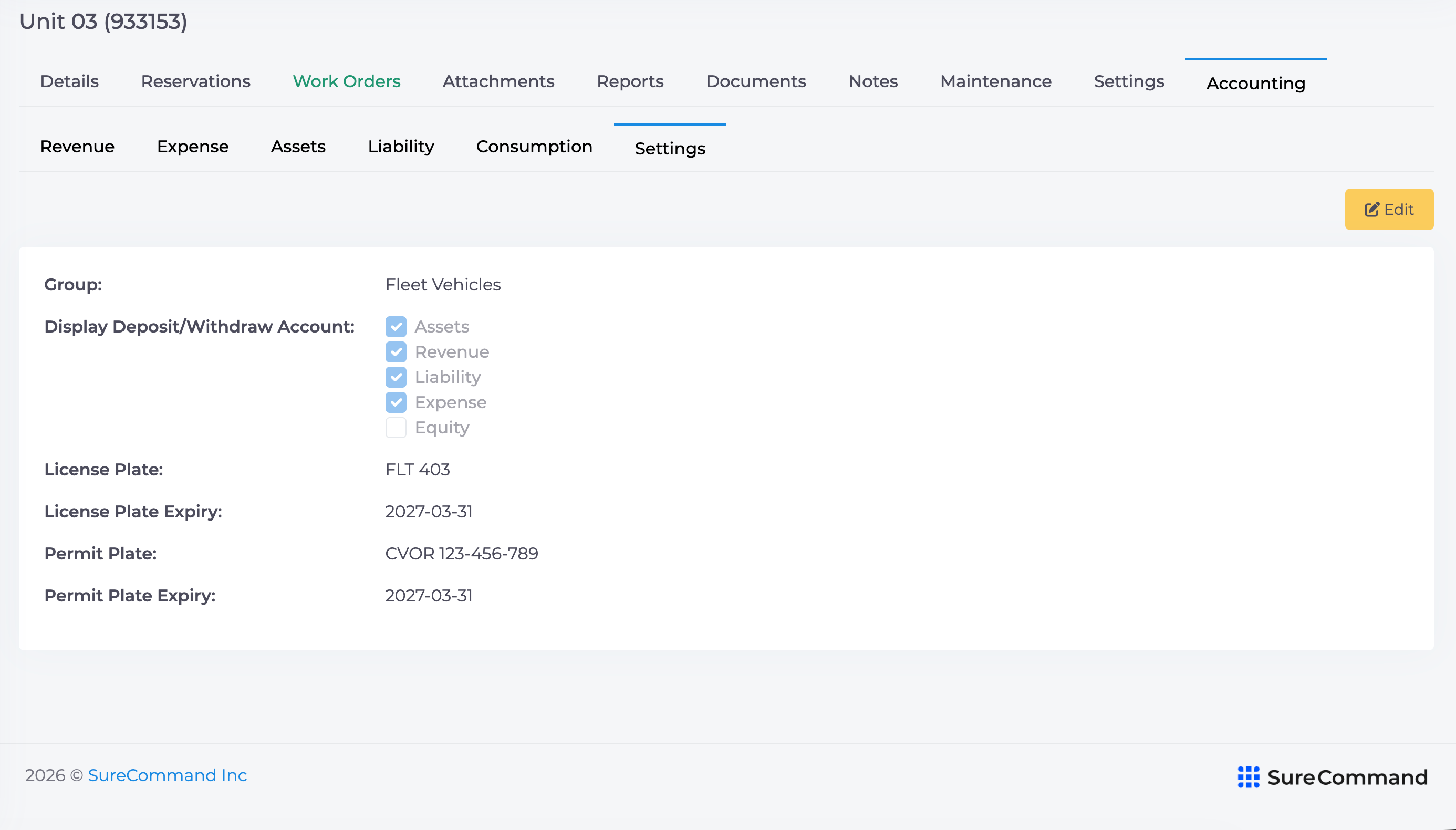The width and height of the screenshot is (1456, 830).
Task: Open the Details tab
Action: [x=69, y=81]
